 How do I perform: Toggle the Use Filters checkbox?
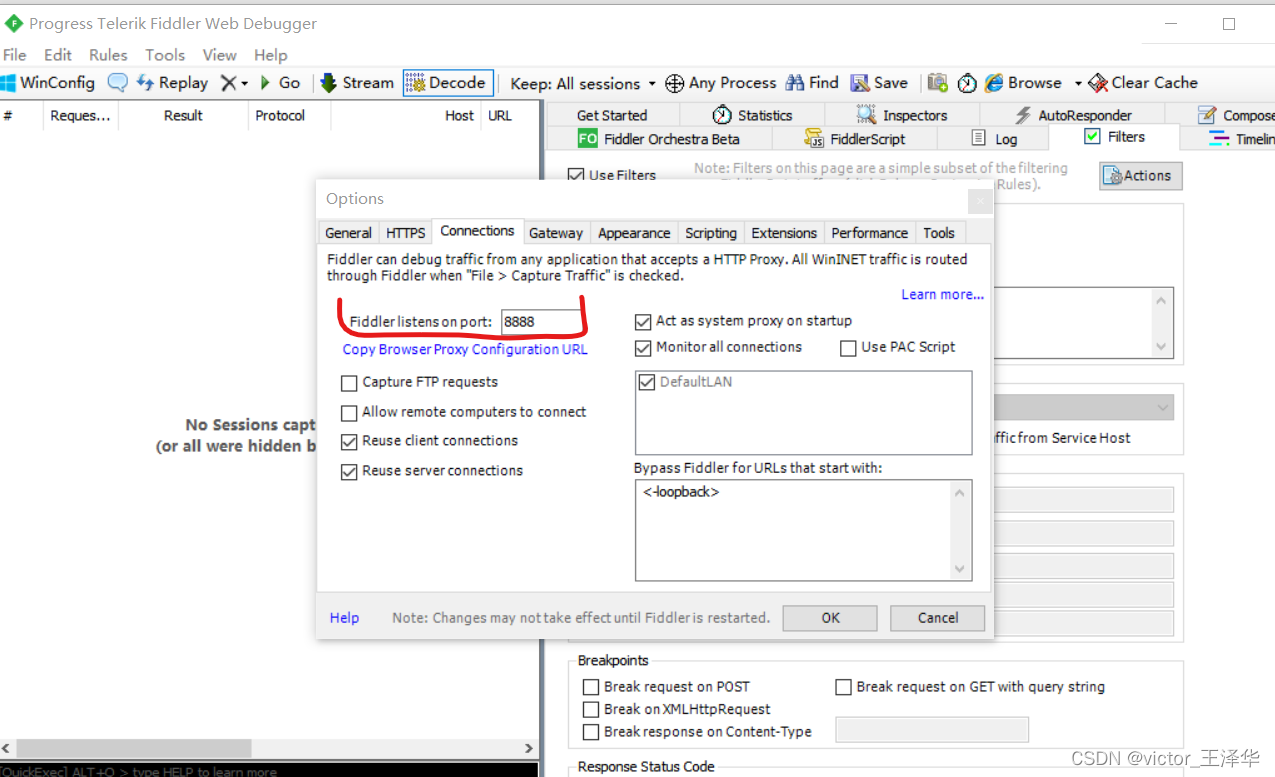[x=576, y=175]
